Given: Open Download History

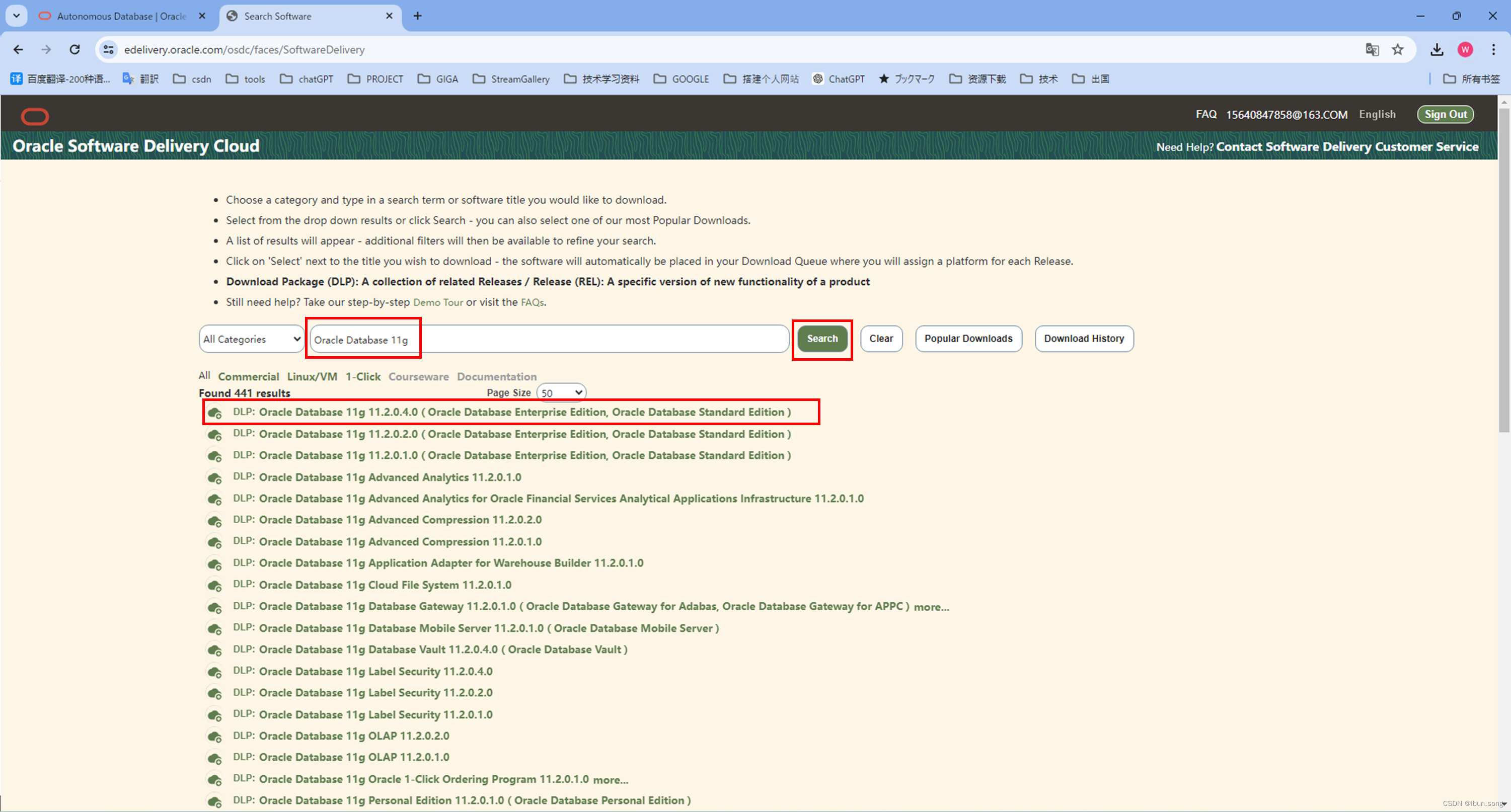Looking at the screenshot, I should pyautogui.click(x=1084, y=338).
